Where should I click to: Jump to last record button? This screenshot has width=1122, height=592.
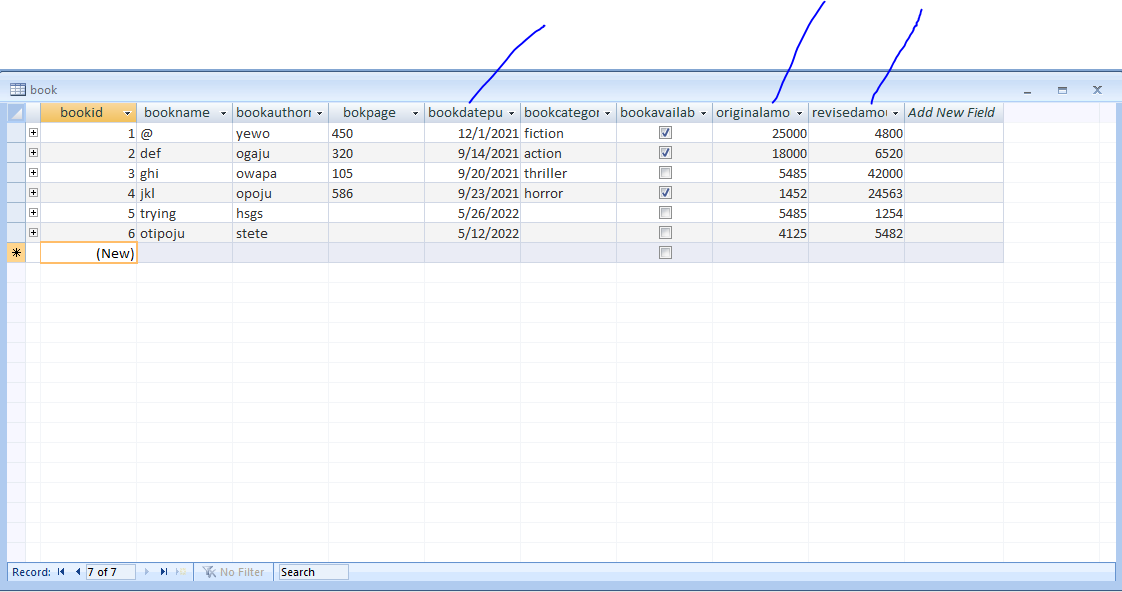(164, 572)
